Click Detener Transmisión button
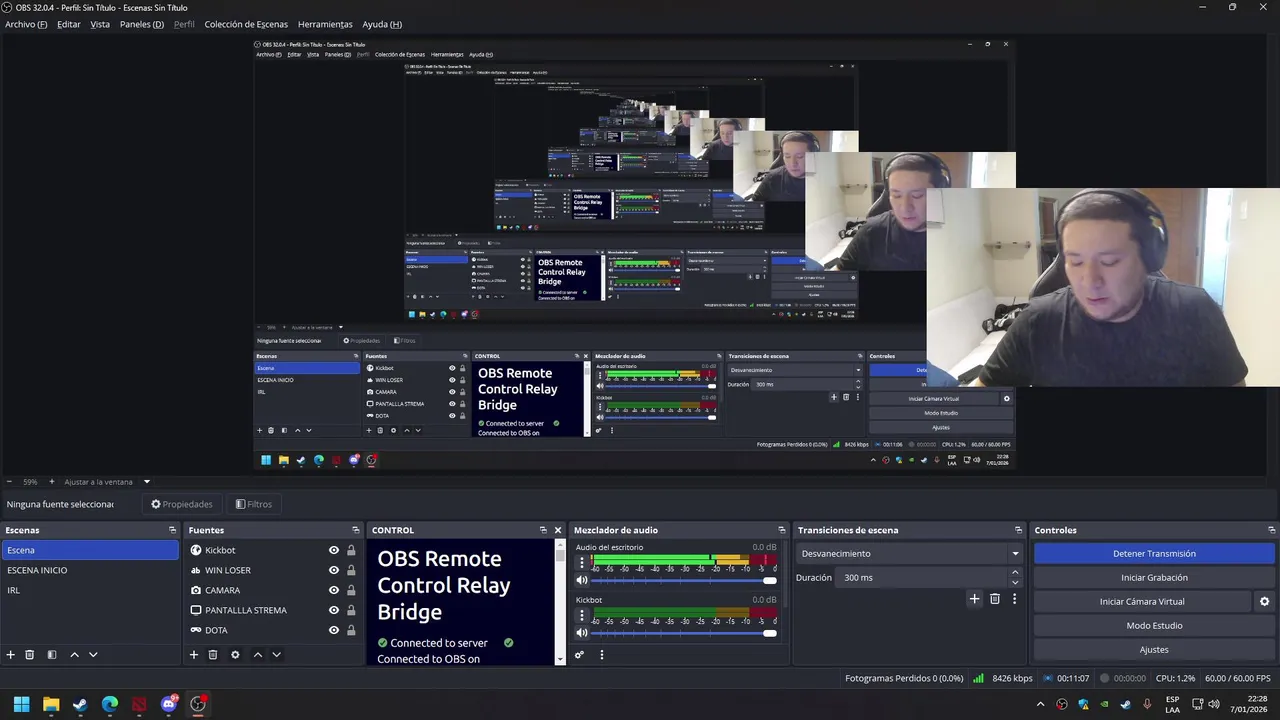Screen dimensions: 1280x720 point(1154,553)
